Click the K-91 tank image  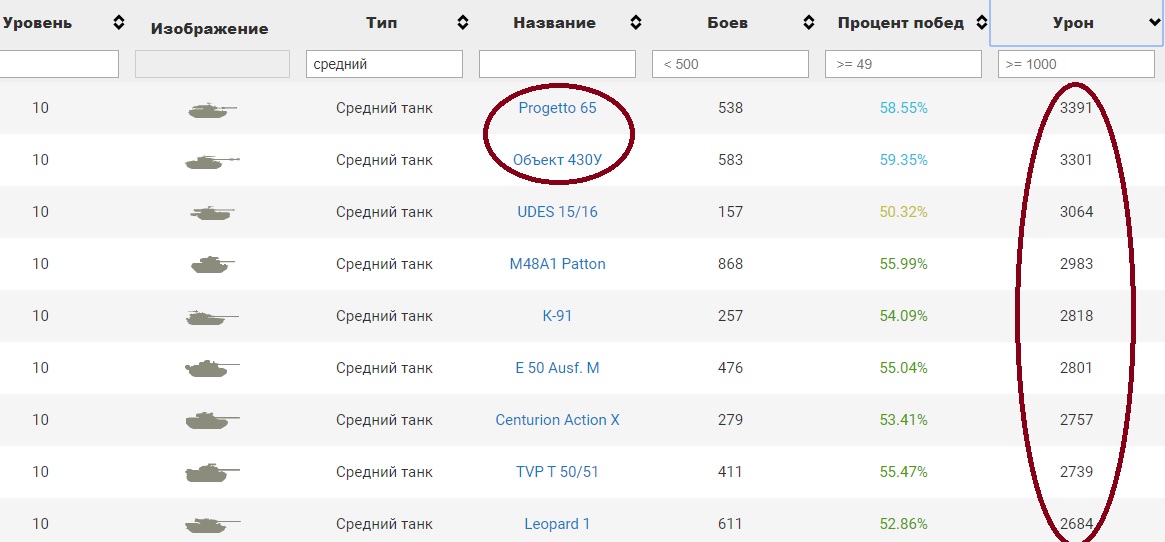point(212,317)
